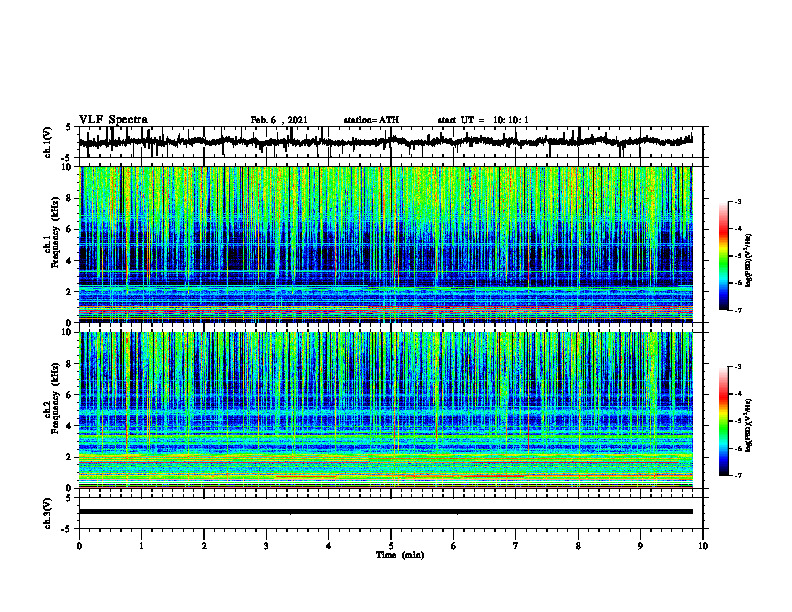Click time axis tick label "7"
The height and width of the screenshot is (612, 792).
tap(516, 546)
